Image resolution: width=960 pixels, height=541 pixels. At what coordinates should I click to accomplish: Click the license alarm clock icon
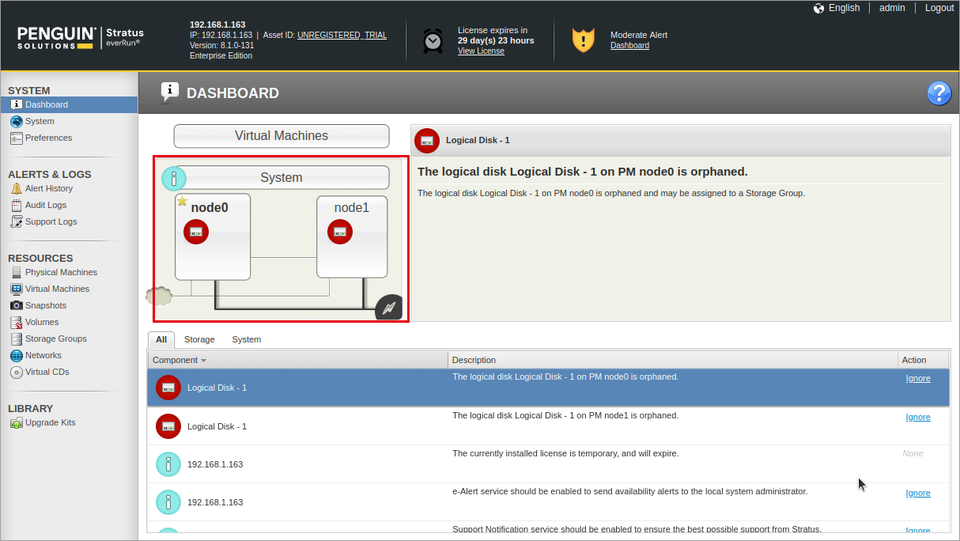[x=433, y=41]
